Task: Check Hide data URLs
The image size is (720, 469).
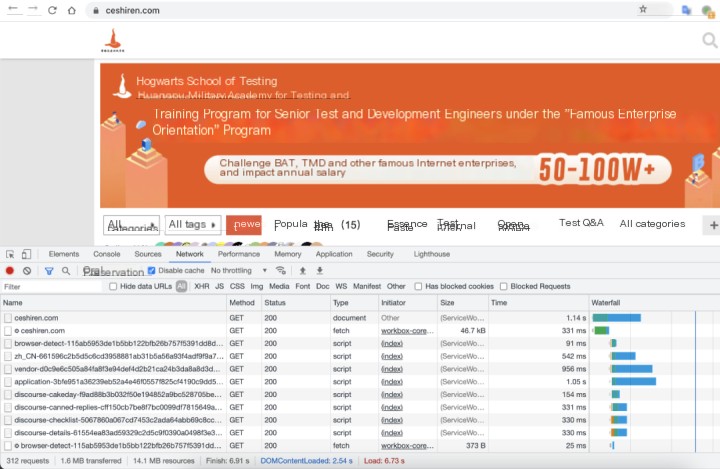Action: (113, 286)
